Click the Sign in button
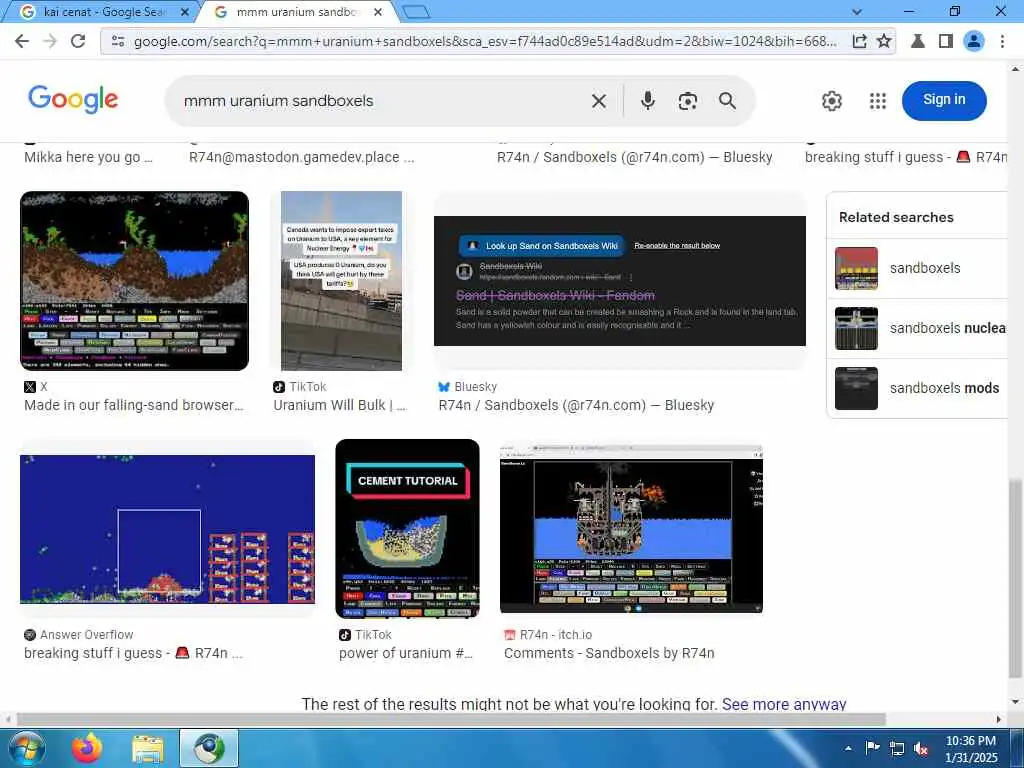This screenshot has height=768, width=1024. (x=944, y=100)
